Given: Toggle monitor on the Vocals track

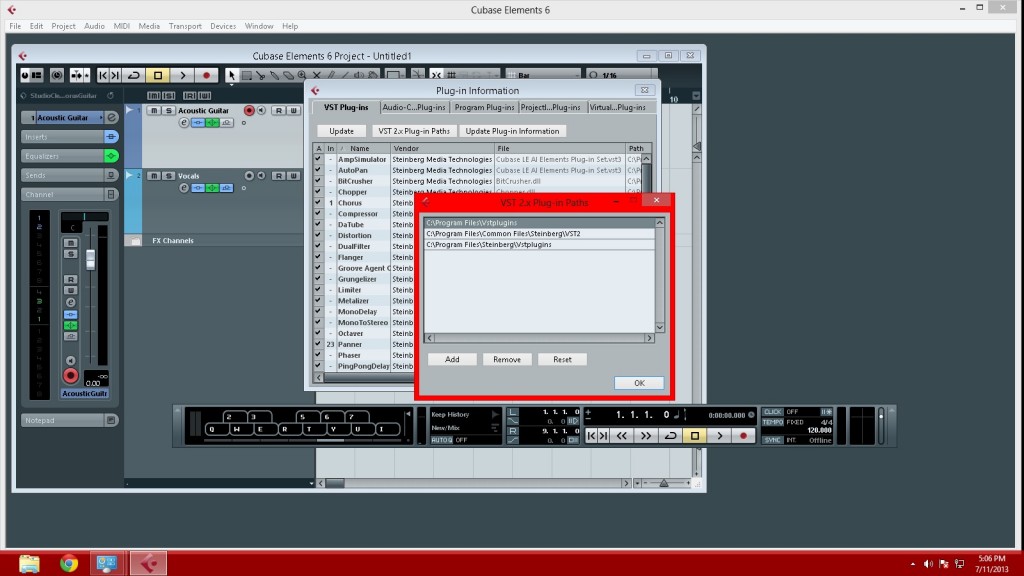Looking at the screenshot, I should coord(261,176).
